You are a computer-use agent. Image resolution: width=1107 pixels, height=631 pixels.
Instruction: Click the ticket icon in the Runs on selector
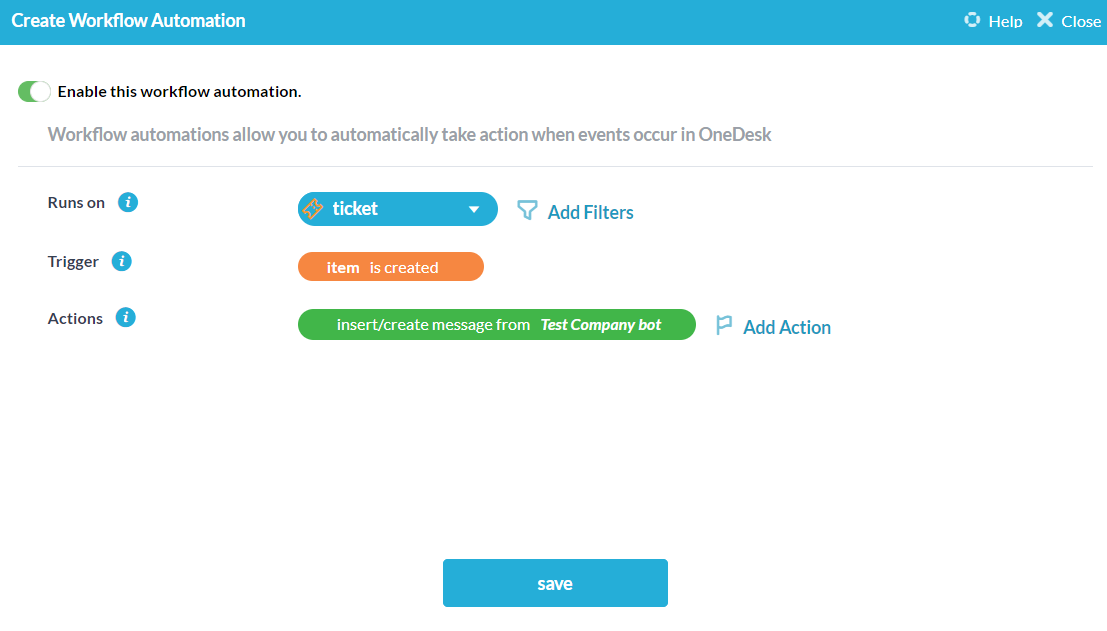(x=313, y=209)
